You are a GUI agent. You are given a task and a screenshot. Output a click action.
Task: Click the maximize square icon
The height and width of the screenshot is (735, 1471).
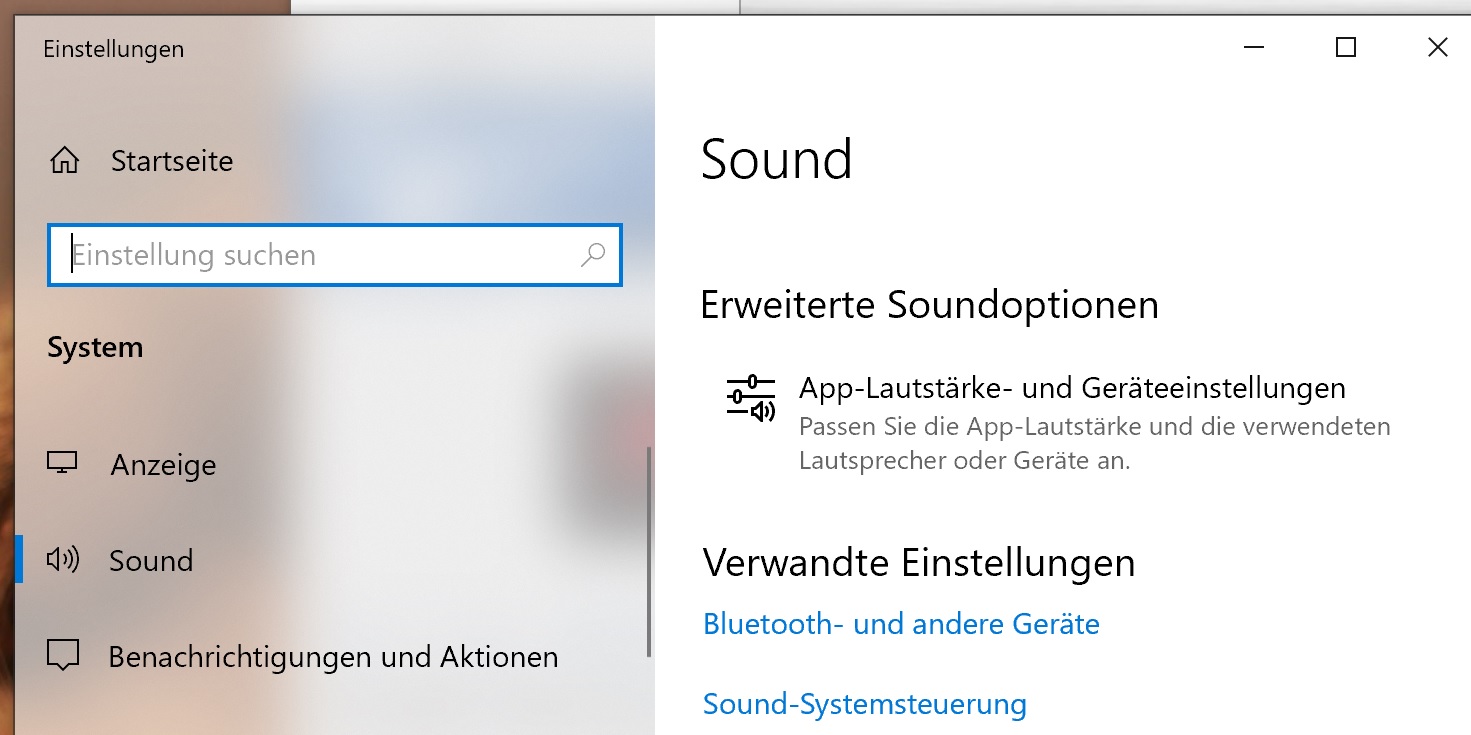[1345, 47]
